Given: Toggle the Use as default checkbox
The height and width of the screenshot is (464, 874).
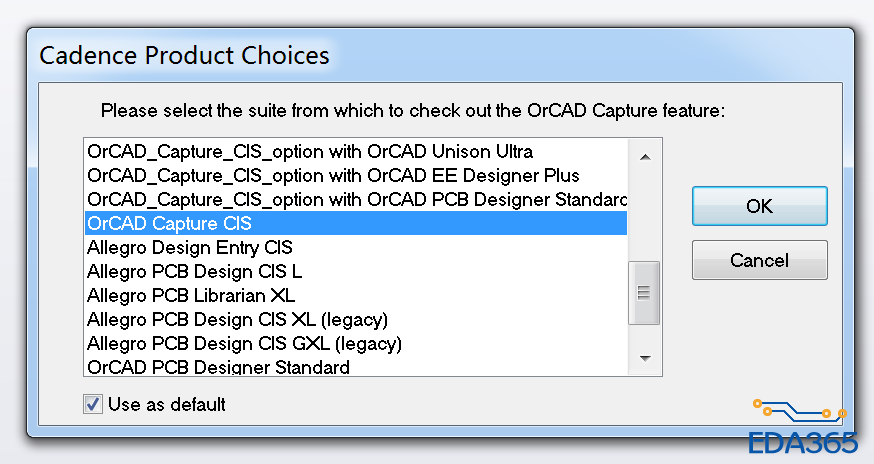Looking at the screenshot, I should pos(93,404).
